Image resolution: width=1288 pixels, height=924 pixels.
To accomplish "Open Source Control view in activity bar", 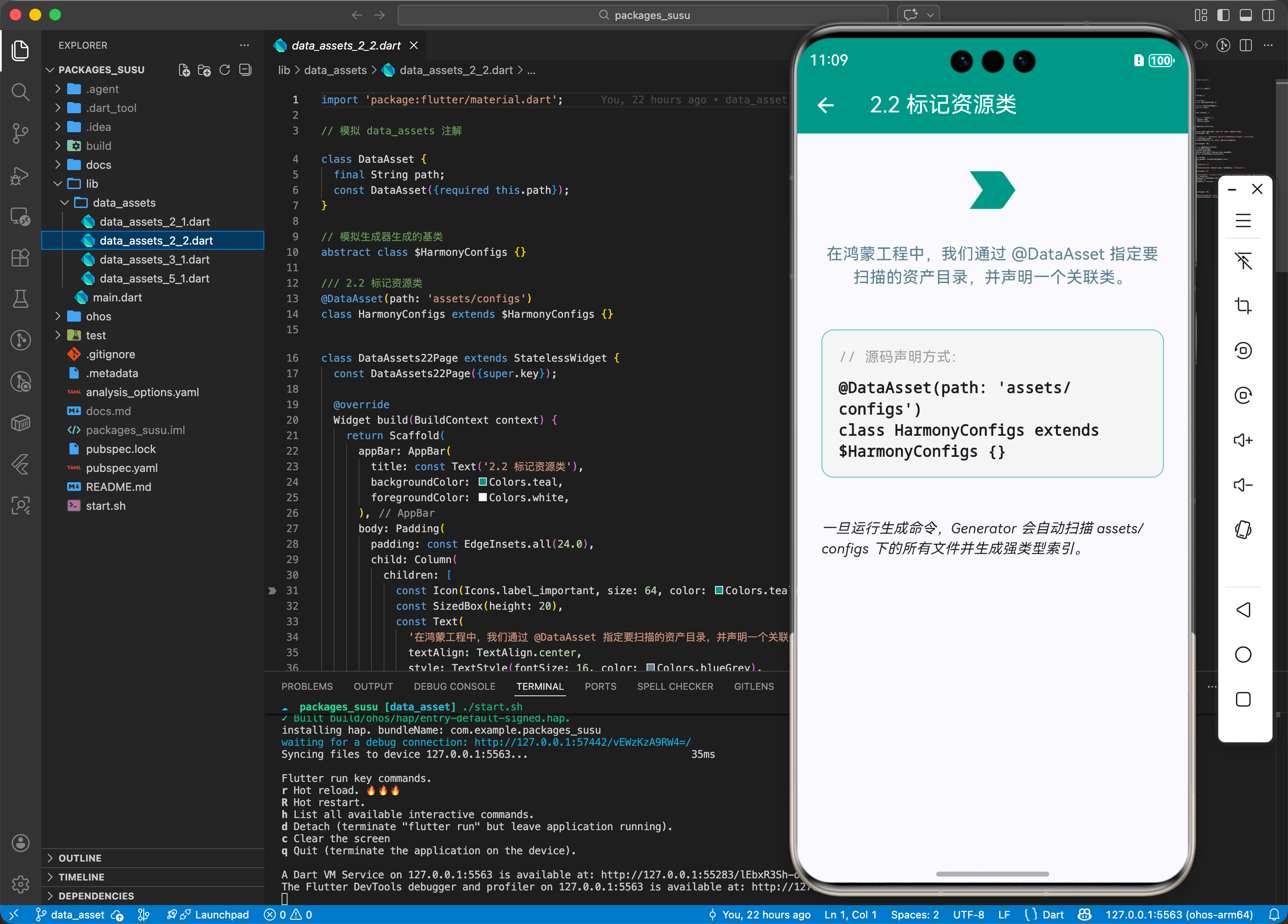I will pos(20,133).
